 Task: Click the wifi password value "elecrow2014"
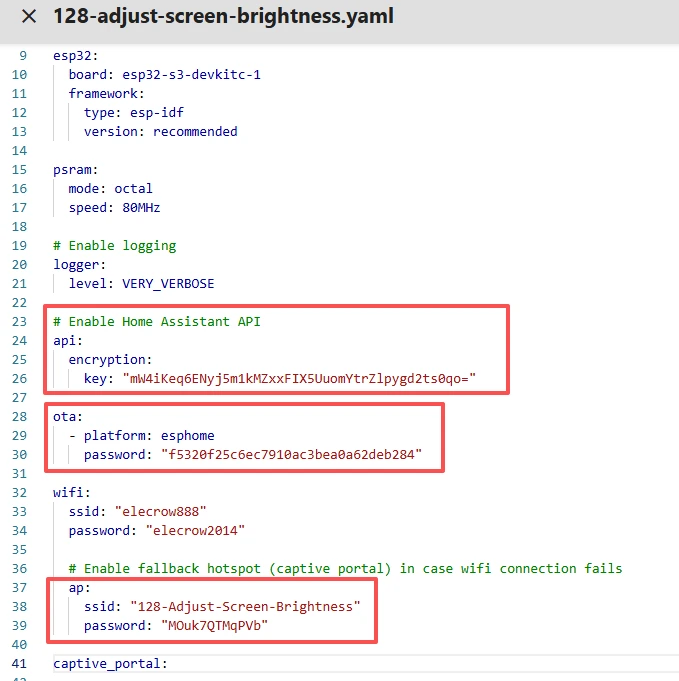(195, 530)
